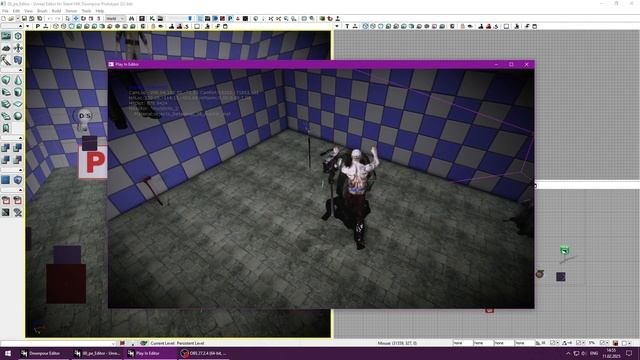The image size is (640, 360).
Task: Click Add Special Brush icon
Action: point(6,180)
